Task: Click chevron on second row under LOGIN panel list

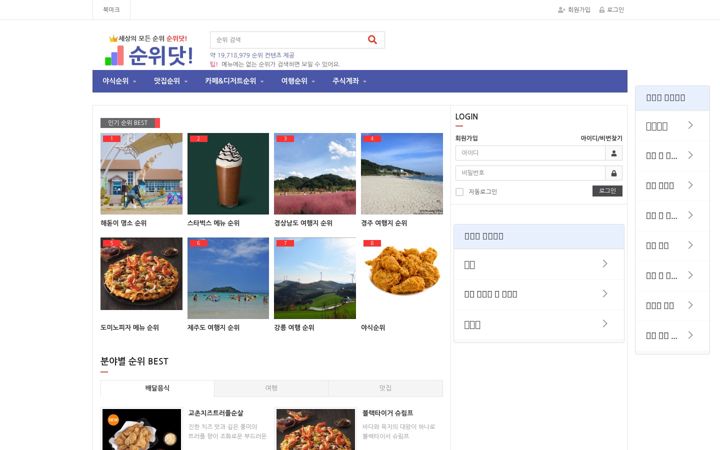Action: pos(605,294)
